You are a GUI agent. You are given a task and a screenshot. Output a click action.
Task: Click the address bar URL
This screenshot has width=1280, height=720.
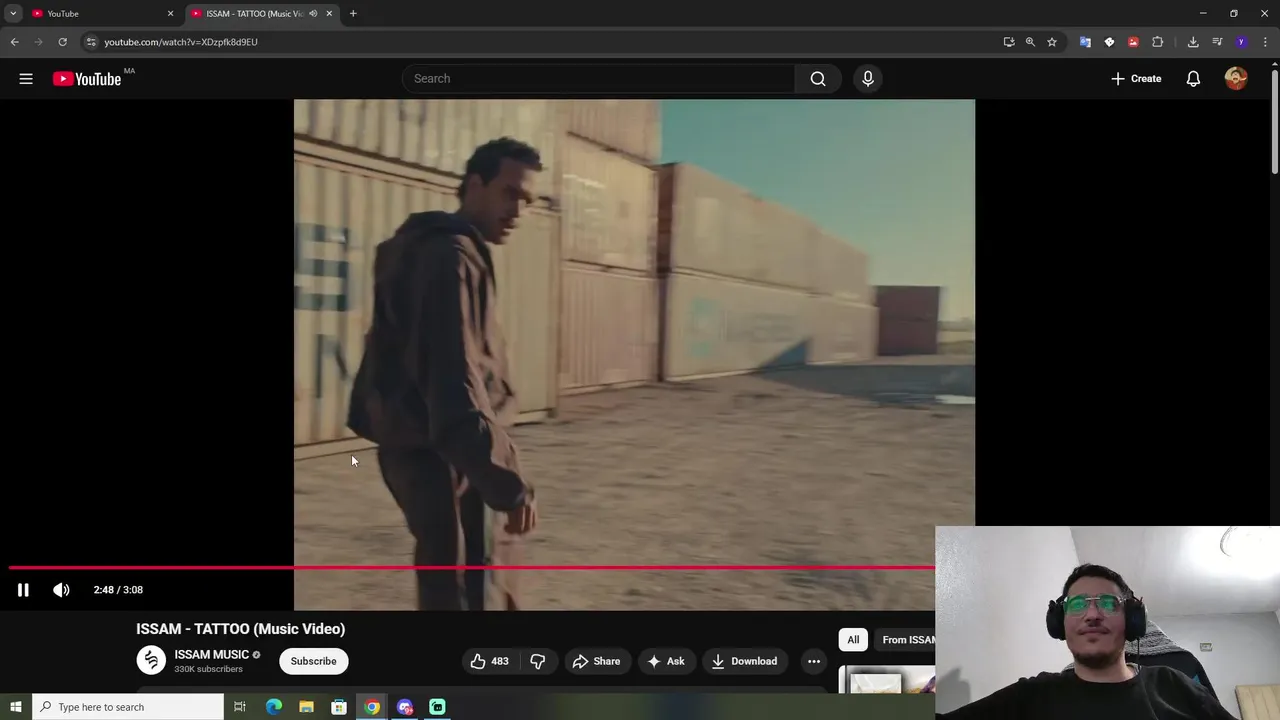click(181, 42)
